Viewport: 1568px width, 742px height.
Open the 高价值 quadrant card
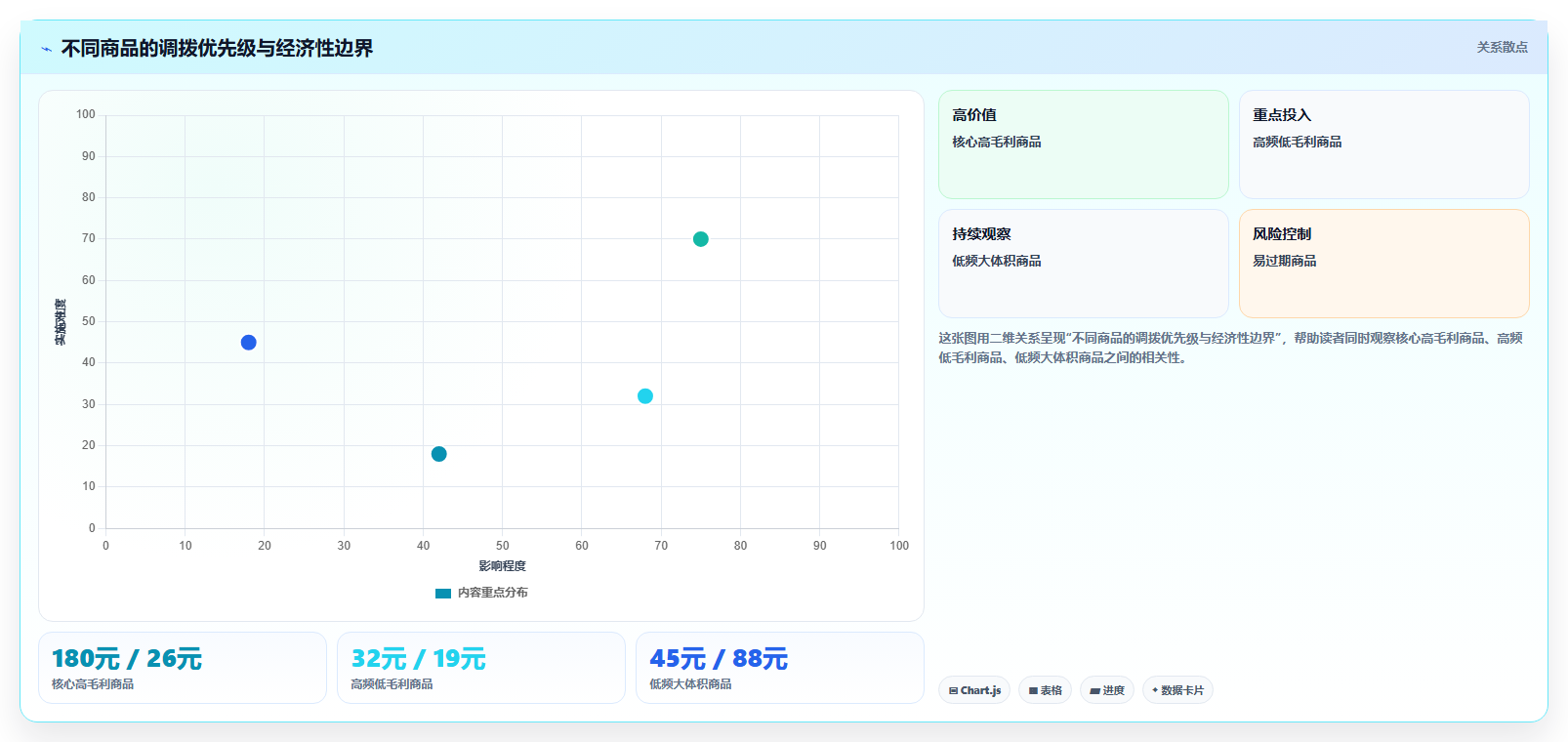pos(1084,144)
